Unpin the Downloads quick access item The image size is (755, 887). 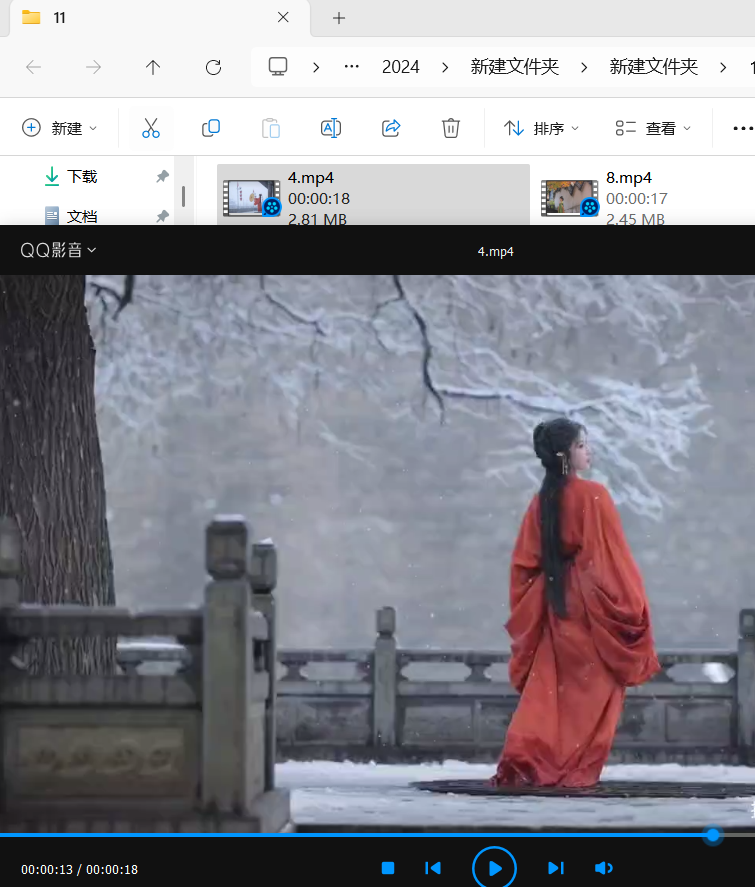point(162,176)
